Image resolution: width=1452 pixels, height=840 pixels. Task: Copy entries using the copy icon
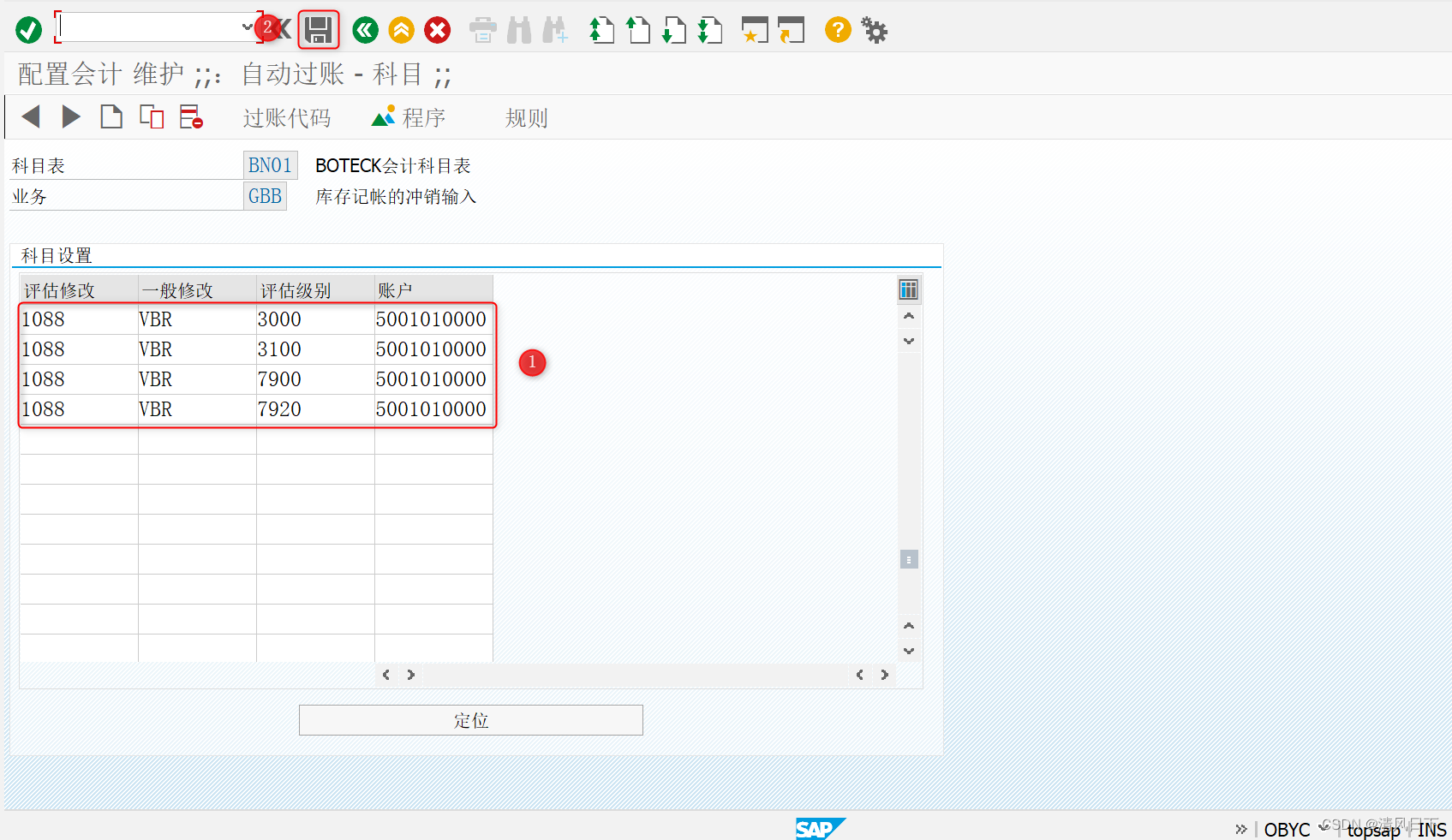152,116
